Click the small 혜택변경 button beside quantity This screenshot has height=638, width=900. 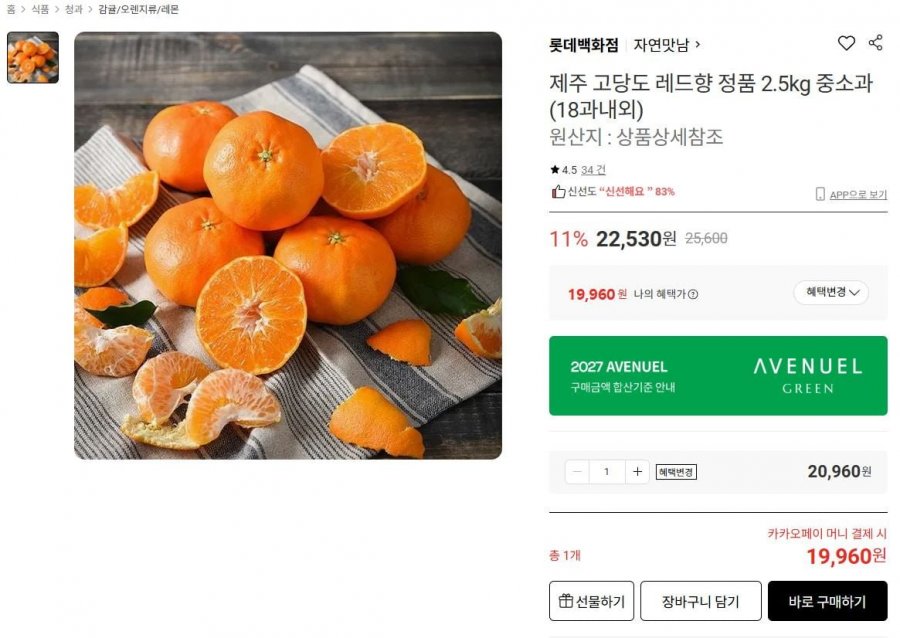point(676,472)
